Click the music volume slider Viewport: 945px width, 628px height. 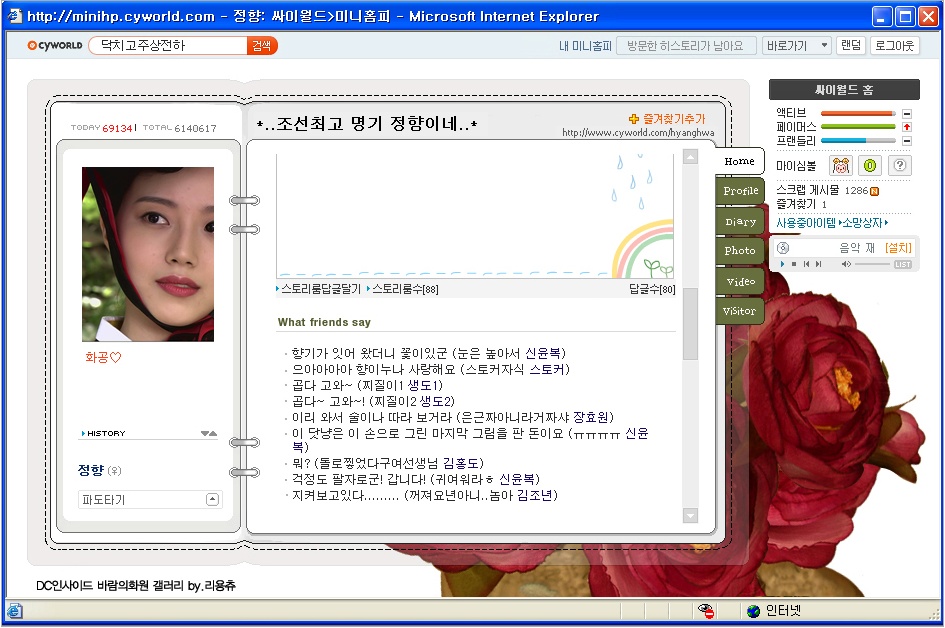pos(872,264)
